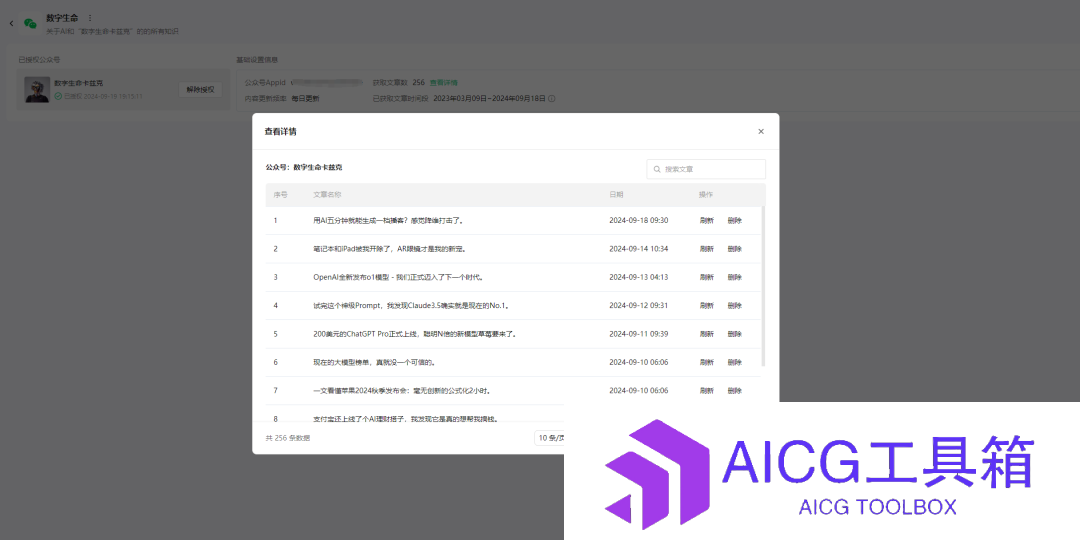
Task: Click the 数字生命卡兹克 account avatar thumbnail
Action: tap(37, 90)
